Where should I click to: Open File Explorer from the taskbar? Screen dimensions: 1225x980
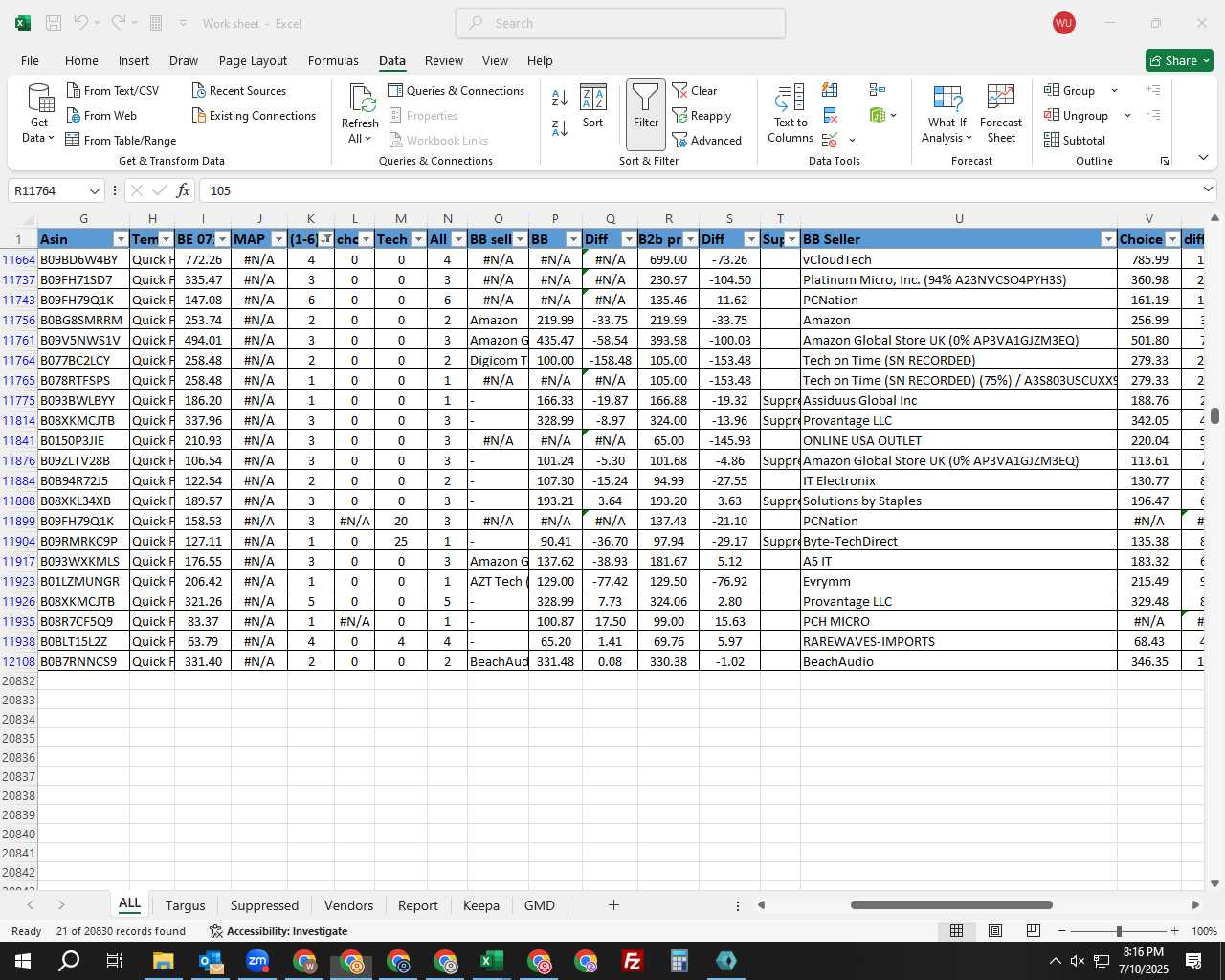(163, 961)
